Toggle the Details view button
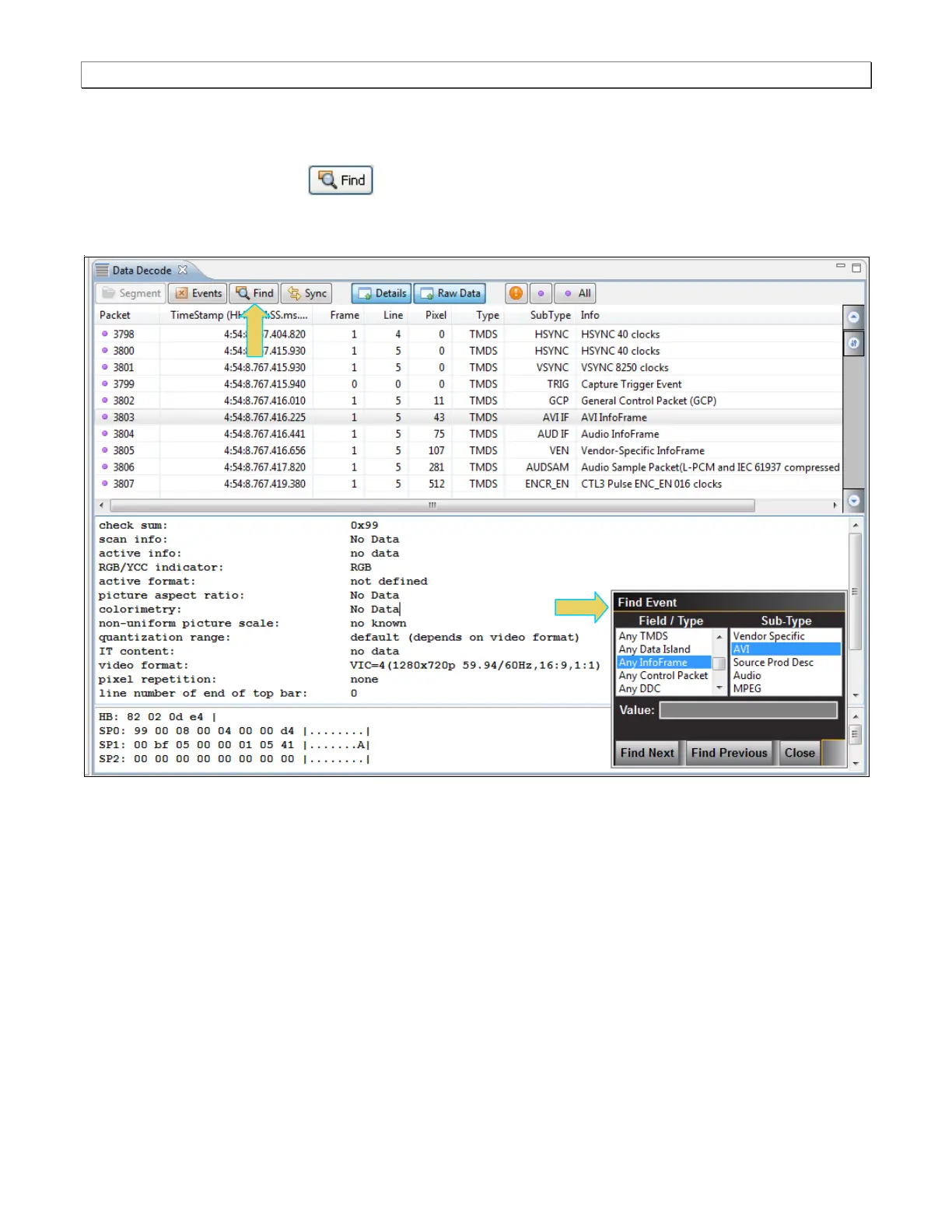The width and height of the screenshot is (952, 1232). click(x=381, y=293)
